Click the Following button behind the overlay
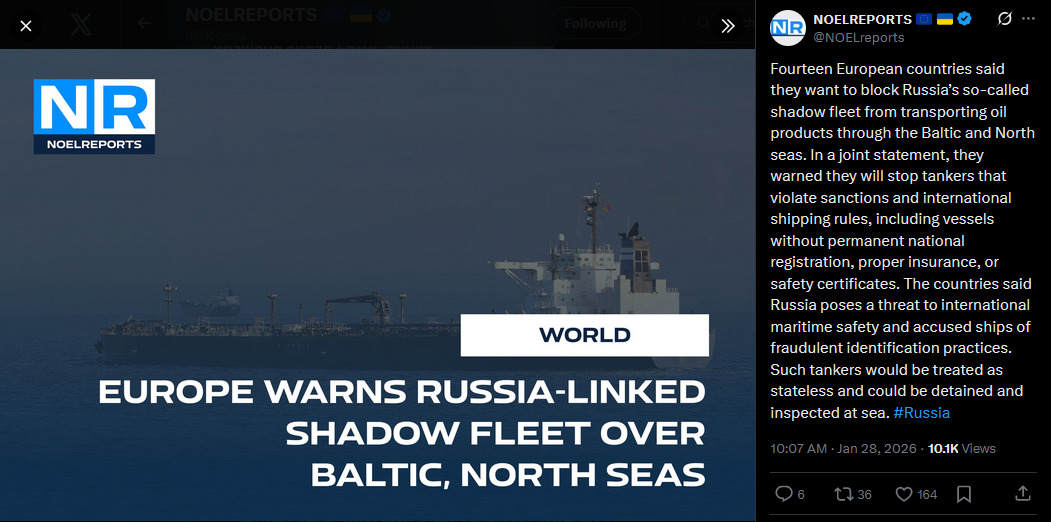The height and width of the screenshot is (522, 1051). pyautogui.click(x=595, y=23)
